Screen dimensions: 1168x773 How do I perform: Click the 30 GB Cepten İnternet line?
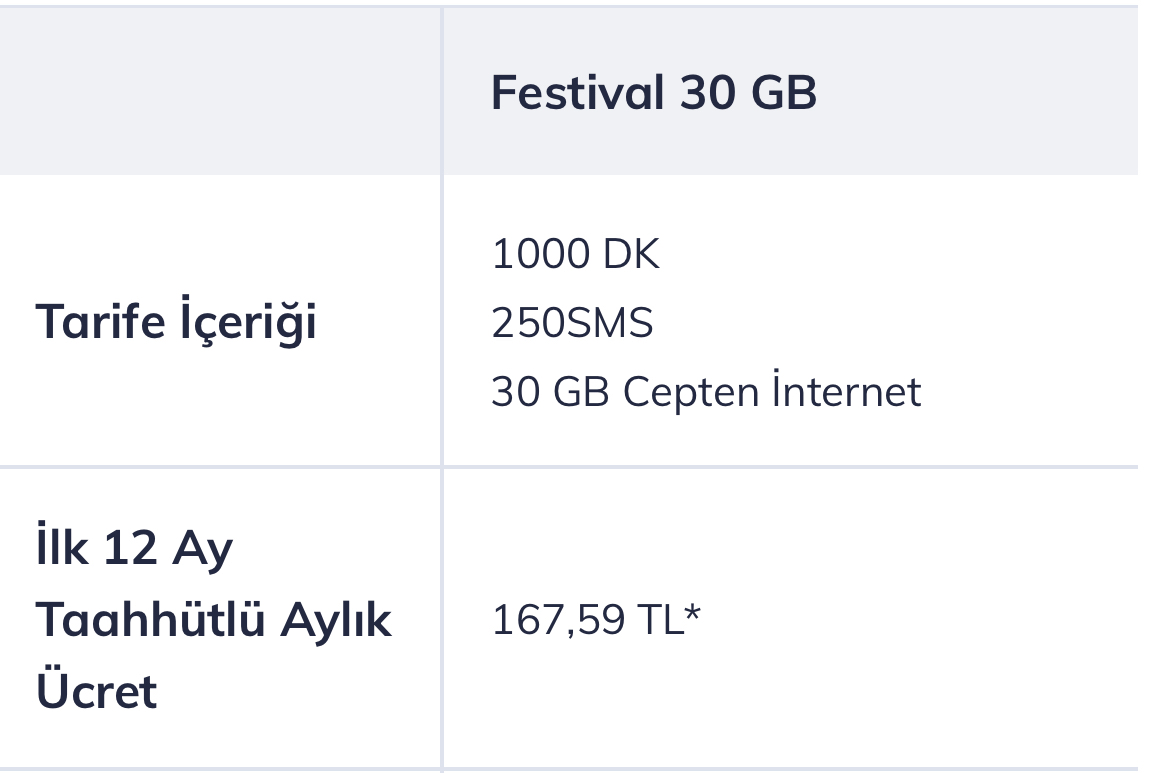point(706,390)
